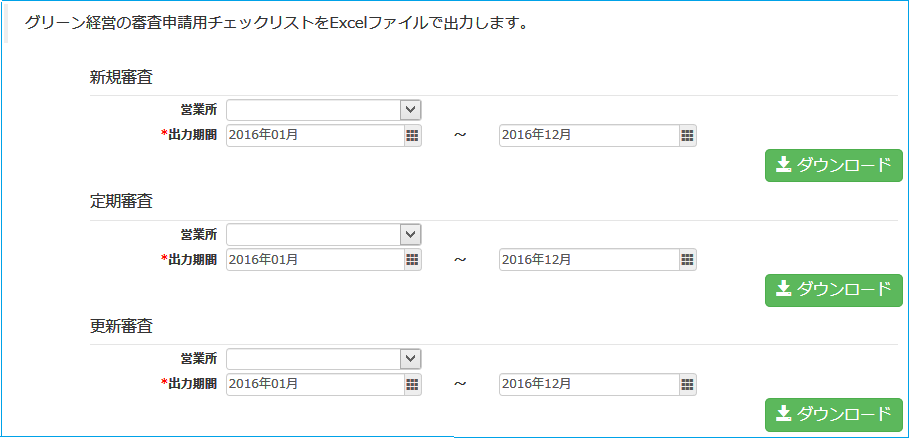The width and height of the screenshot is (909, 438).
Task: Open calendar for 新規審査 start month
Action: coord(412,135)
